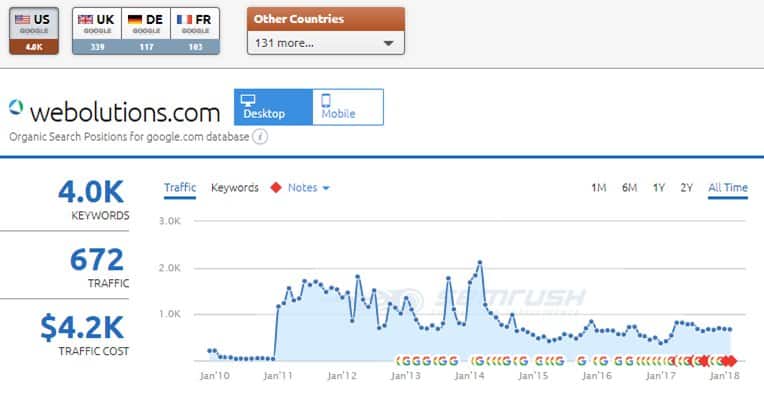
Task: Click the UK flag icon
Action: pyautogui.click(x=85, y=19)
